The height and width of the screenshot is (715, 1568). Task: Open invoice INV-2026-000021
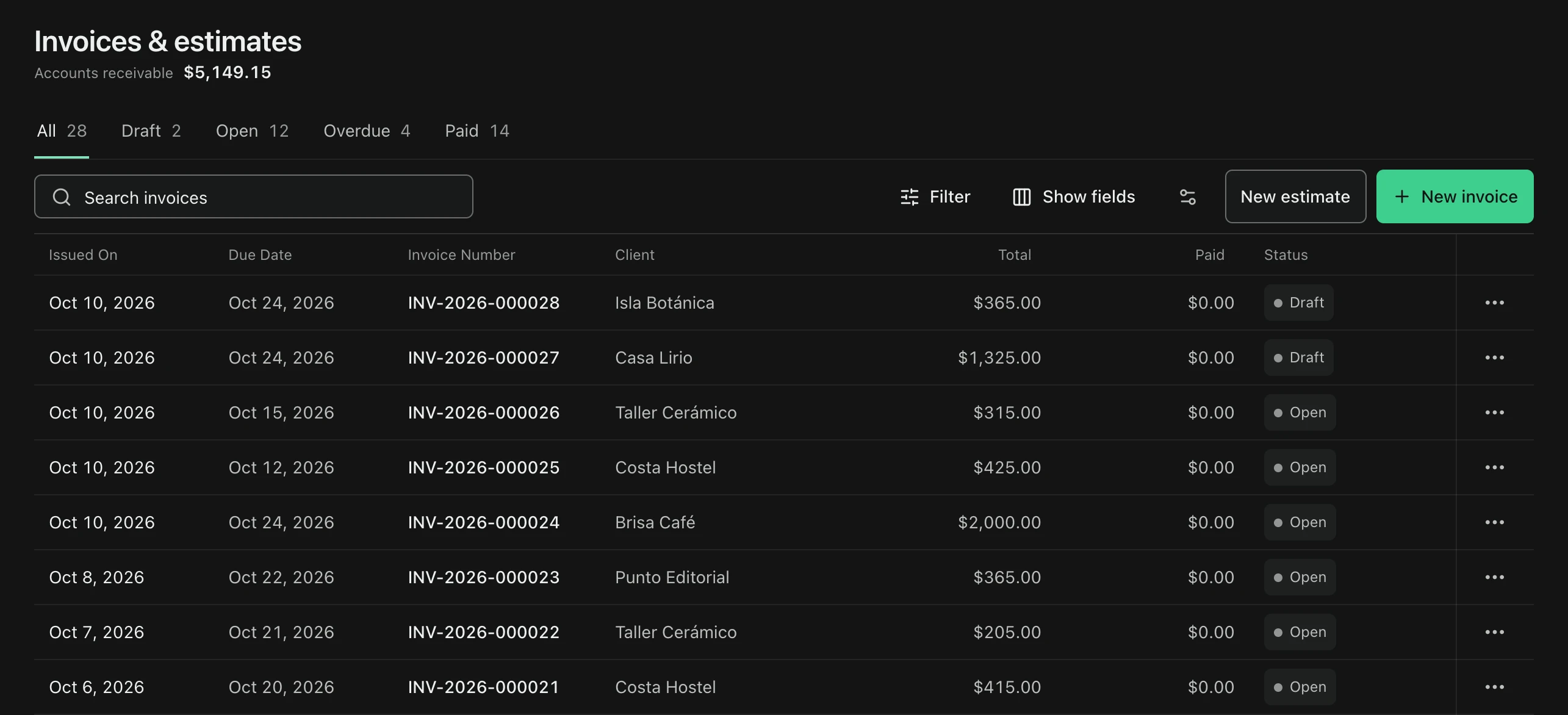pyautogui.click(x=484, y=688)
